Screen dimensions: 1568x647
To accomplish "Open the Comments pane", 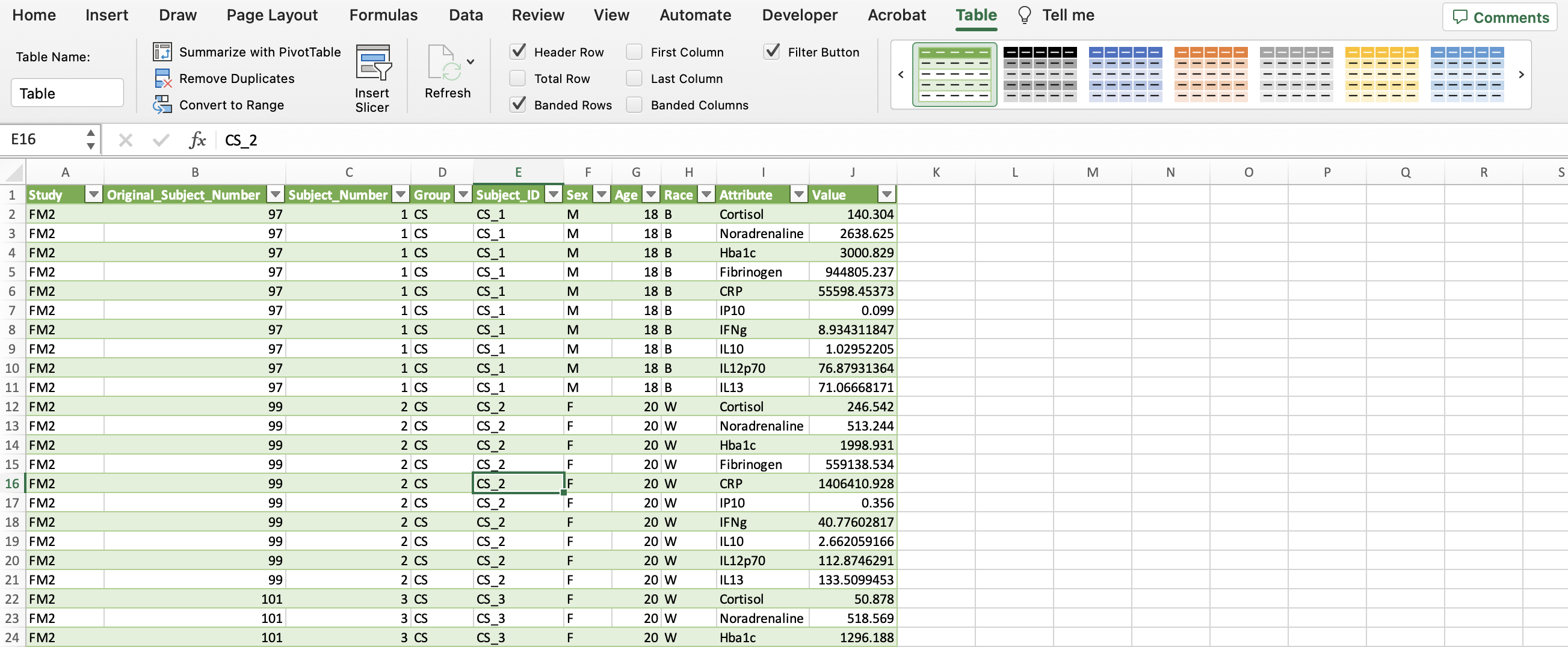I will [1500, 17].
